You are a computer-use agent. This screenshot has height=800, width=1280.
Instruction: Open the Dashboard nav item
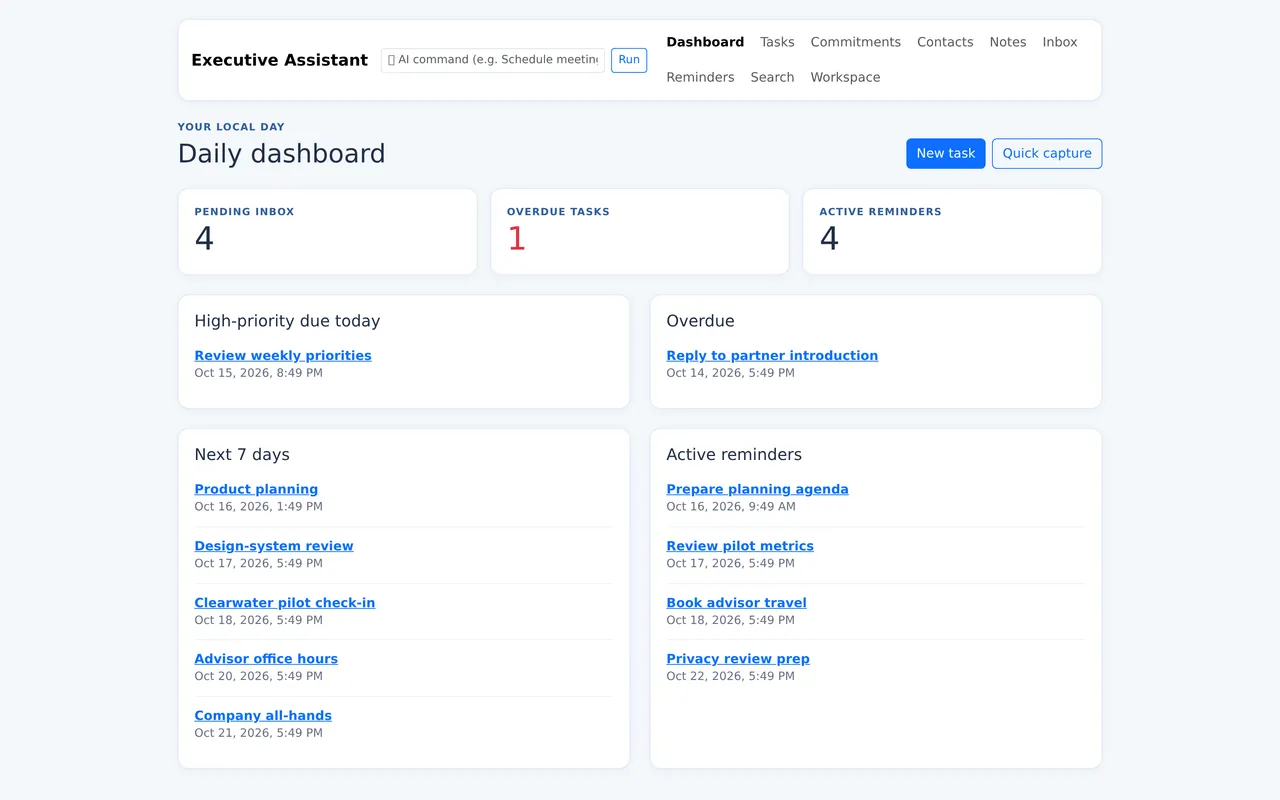pos(705,42)
